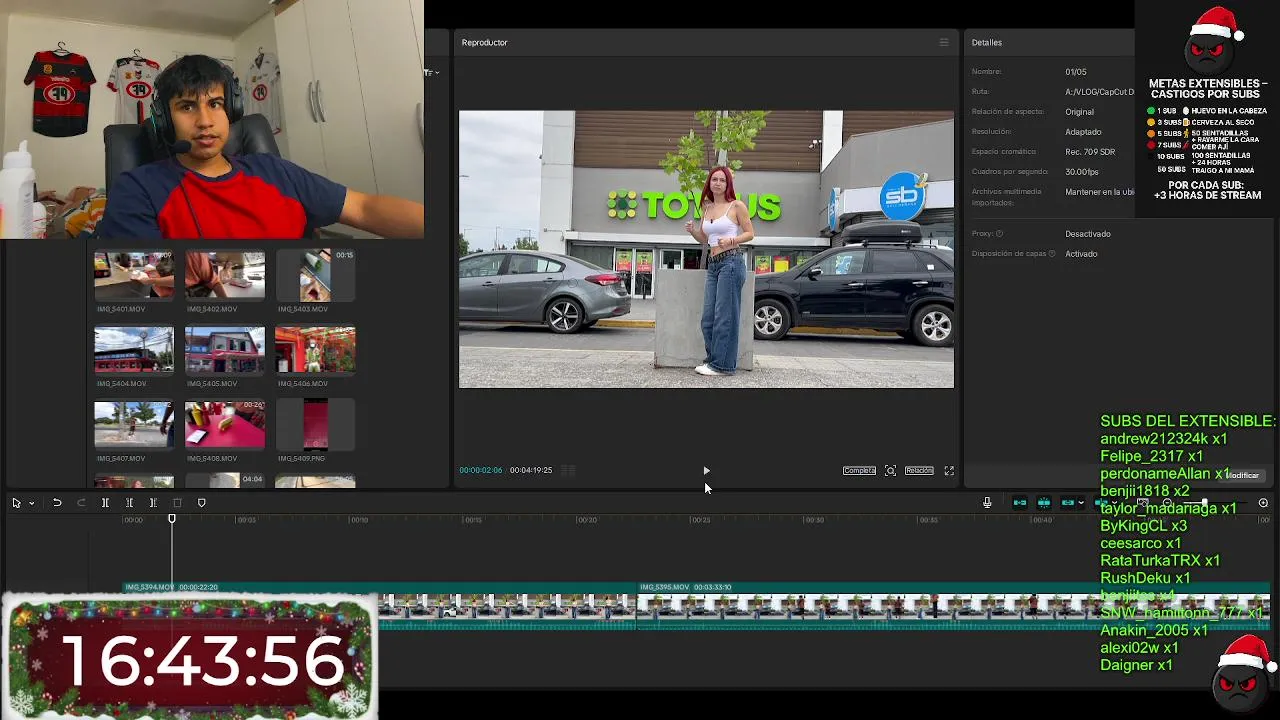Click the aspect ratio value Original
Viewport: 1280px width, 720px height.
coord(1080,112)
